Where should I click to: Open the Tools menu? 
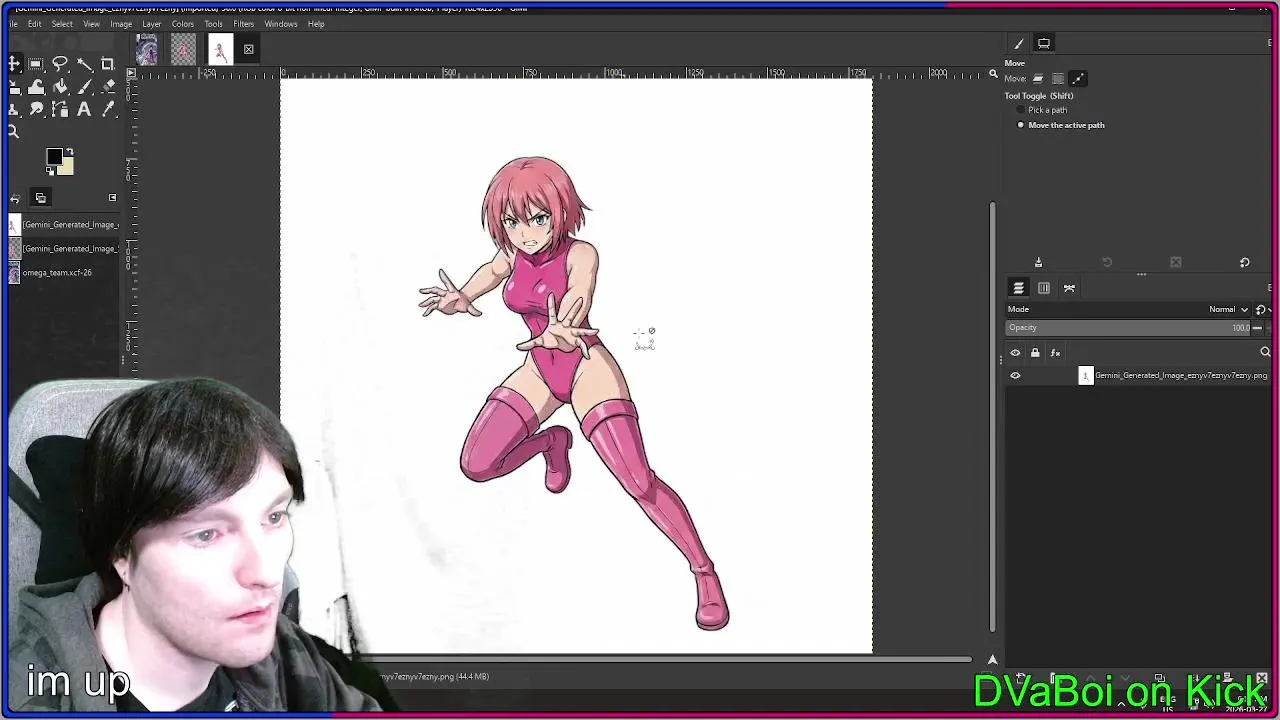click(x=213, y=24)
